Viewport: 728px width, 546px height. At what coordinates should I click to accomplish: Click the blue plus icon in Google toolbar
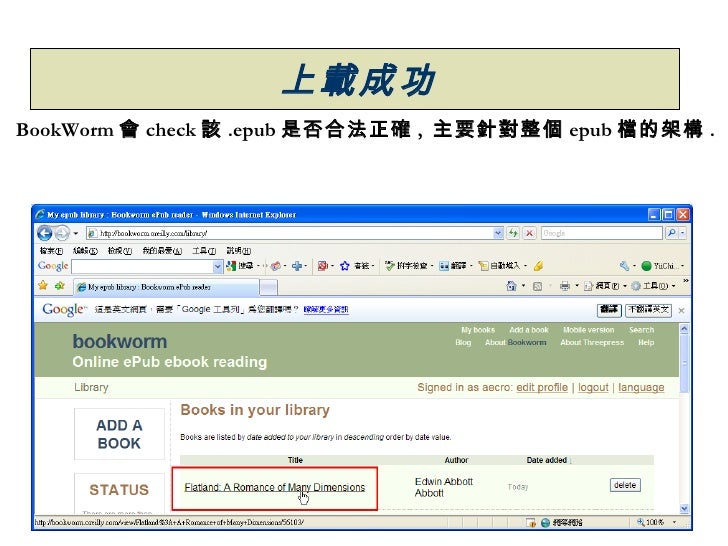297,266
